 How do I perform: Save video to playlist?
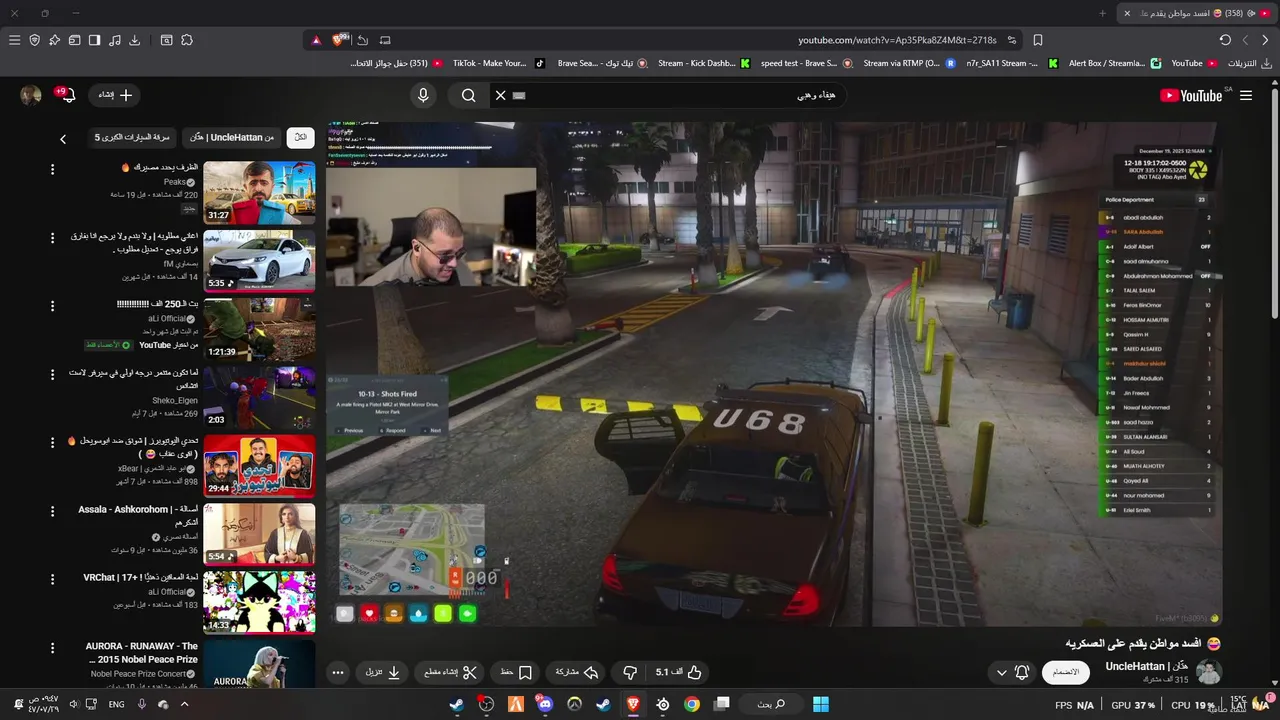[x=517, y=672]
